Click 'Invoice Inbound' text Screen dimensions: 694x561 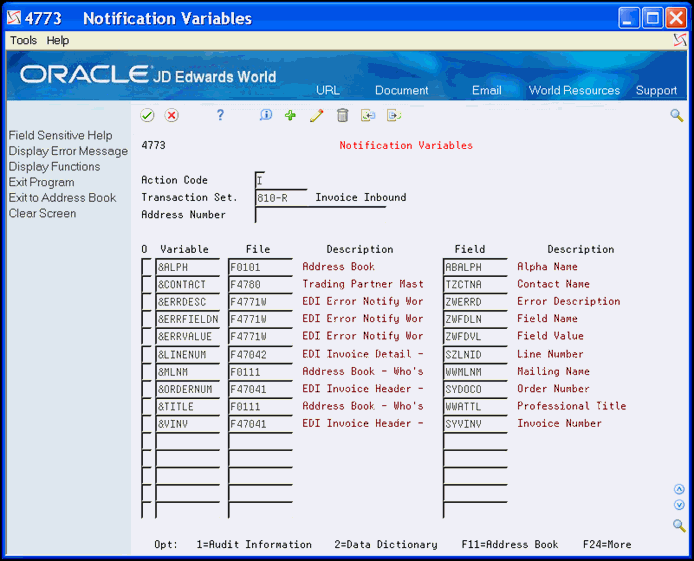tap(361, 197)
